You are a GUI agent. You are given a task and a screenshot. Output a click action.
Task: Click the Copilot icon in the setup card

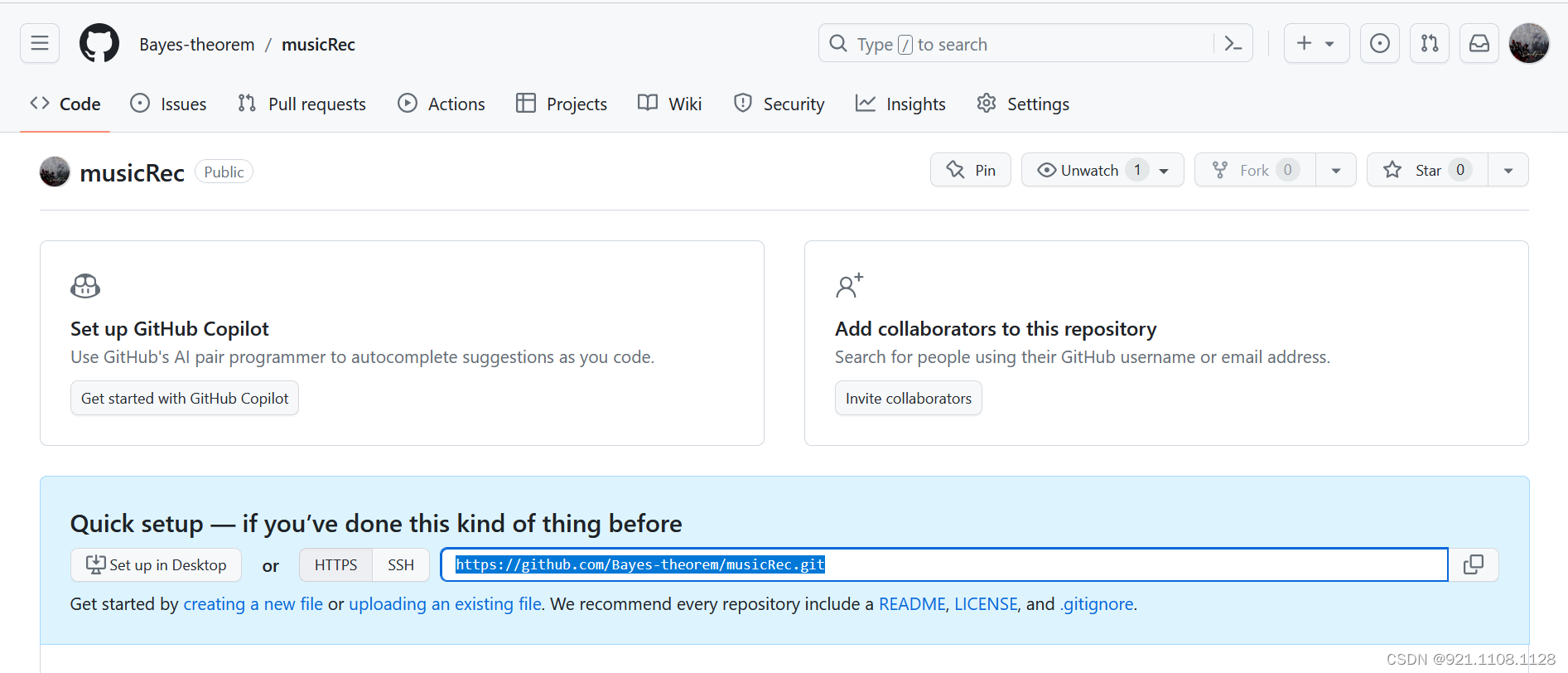(85, 286)
